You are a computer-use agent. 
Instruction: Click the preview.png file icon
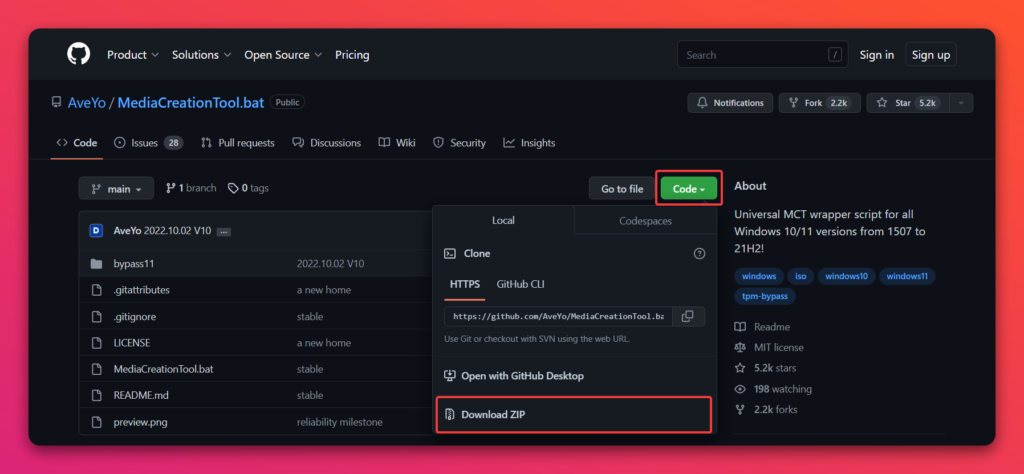[97, 422]
